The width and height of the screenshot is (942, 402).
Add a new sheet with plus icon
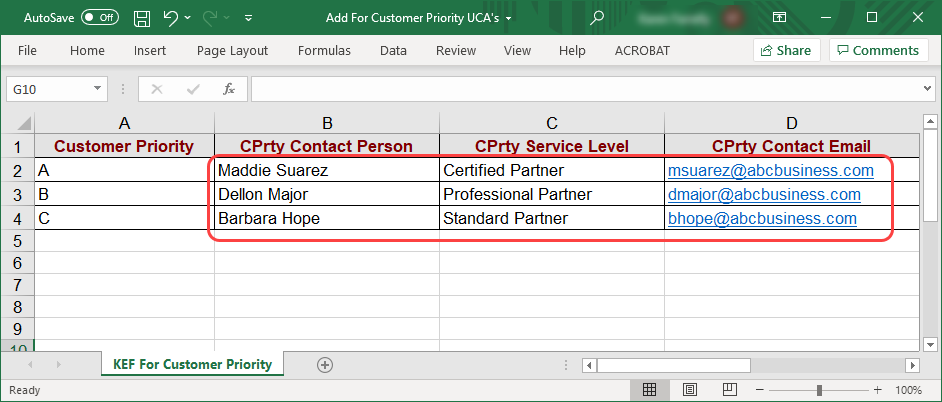[x=324, y=365]
